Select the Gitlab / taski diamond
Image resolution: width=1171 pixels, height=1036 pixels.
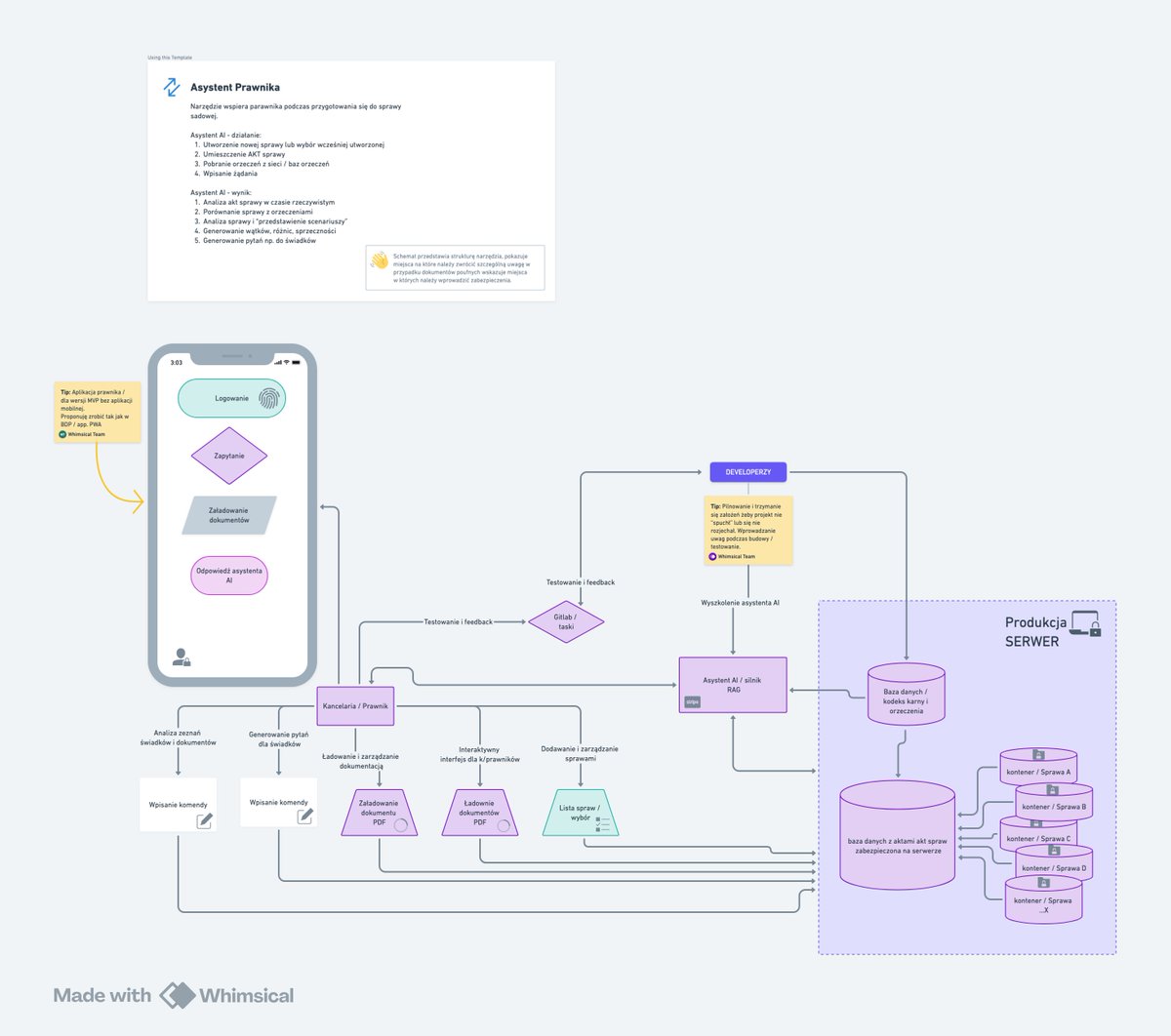(566, 621)
